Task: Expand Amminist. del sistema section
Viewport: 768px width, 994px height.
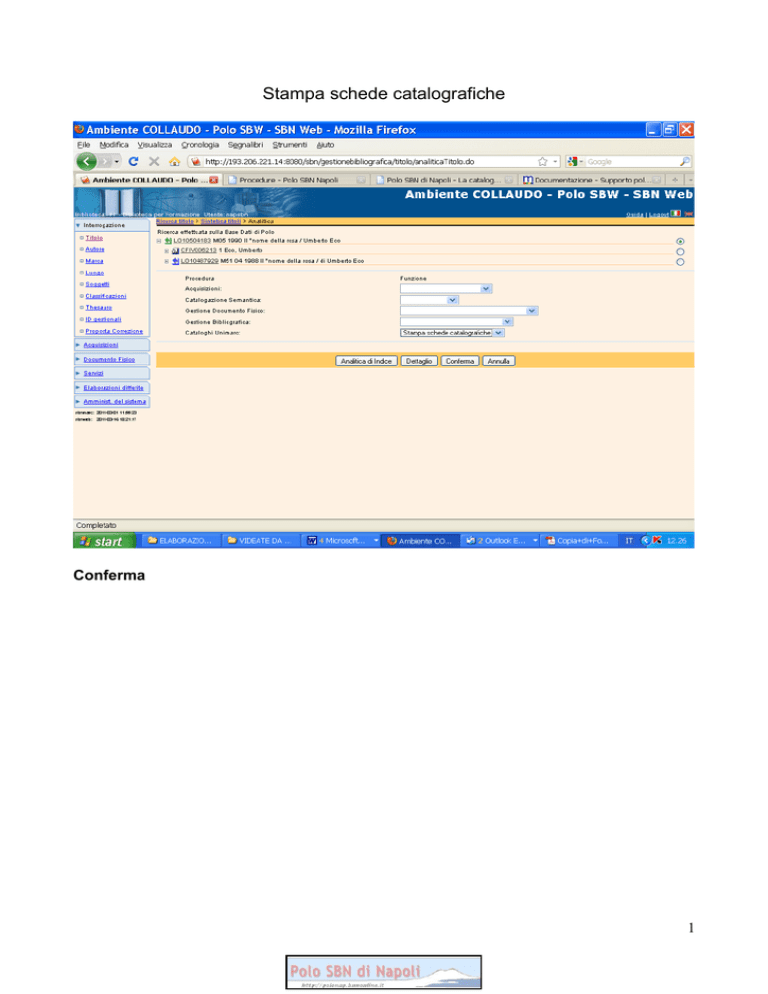Action: (x=78, y=401)
